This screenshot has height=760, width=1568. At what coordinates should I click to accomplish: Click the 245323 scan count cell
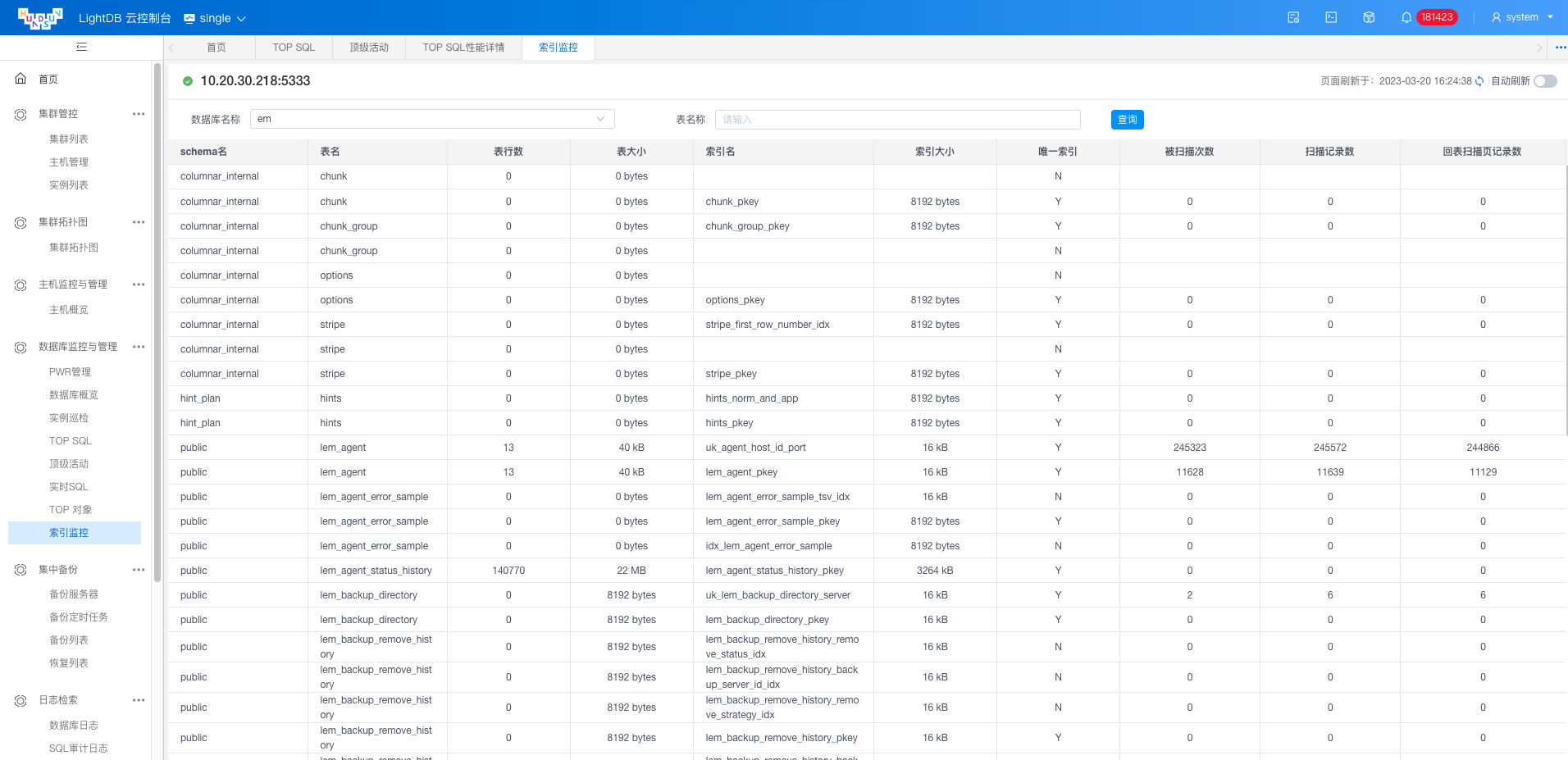click(1190, 448)
